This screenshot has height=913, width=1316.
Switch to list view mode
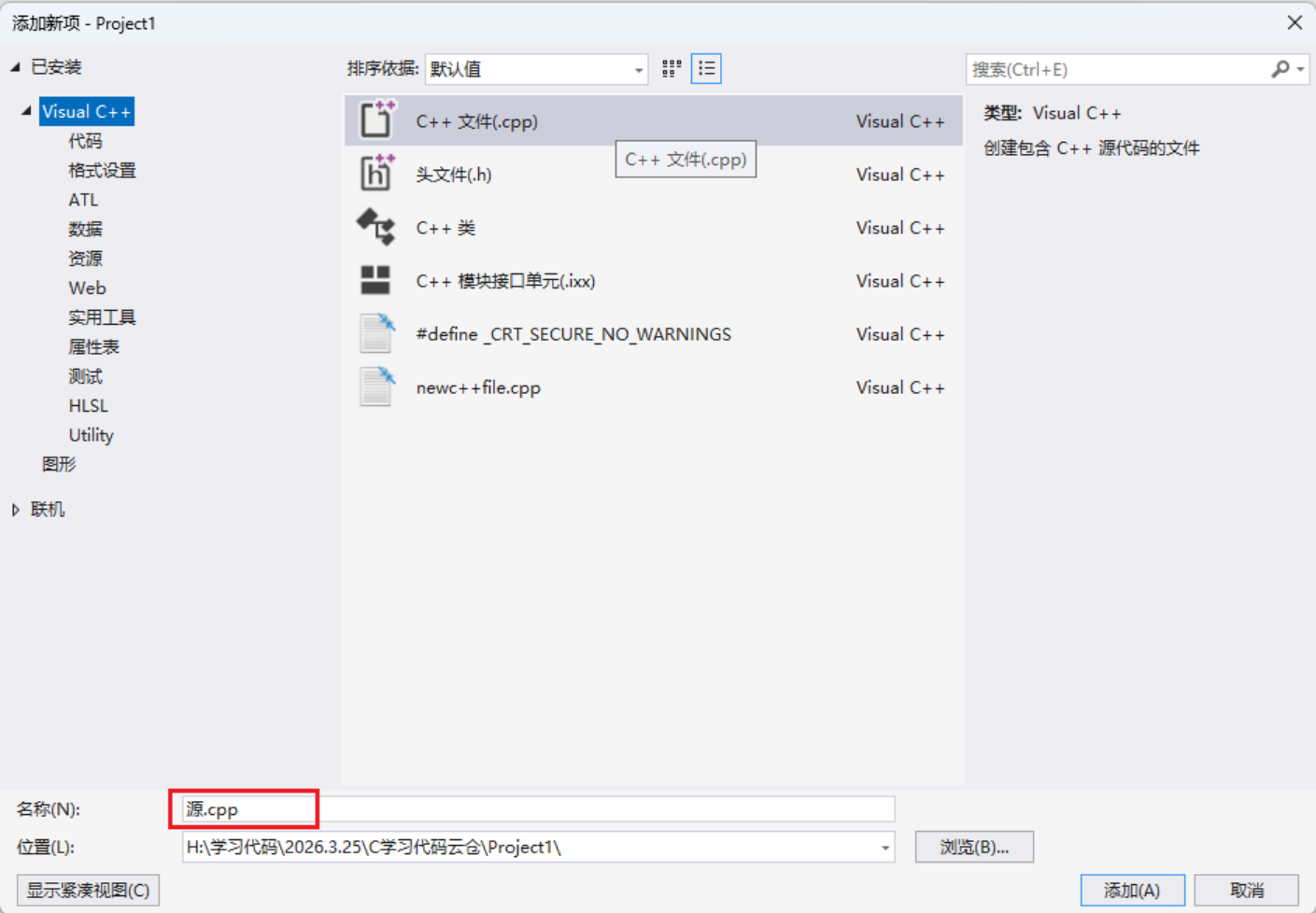coord(706,68)
